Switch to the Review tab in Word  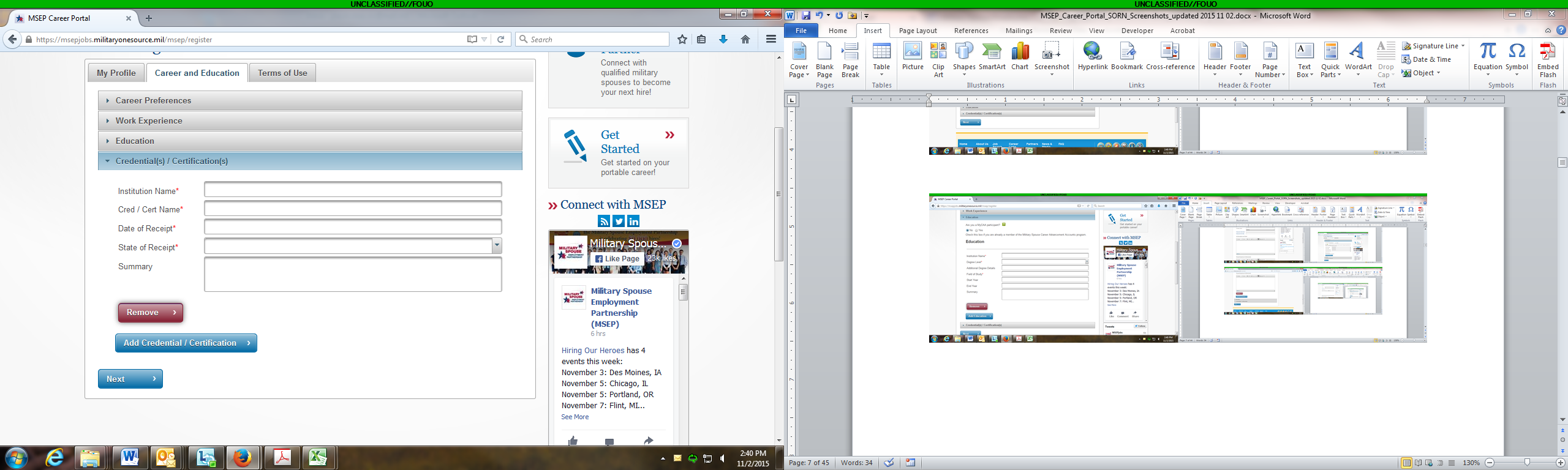coord(1061,31)
